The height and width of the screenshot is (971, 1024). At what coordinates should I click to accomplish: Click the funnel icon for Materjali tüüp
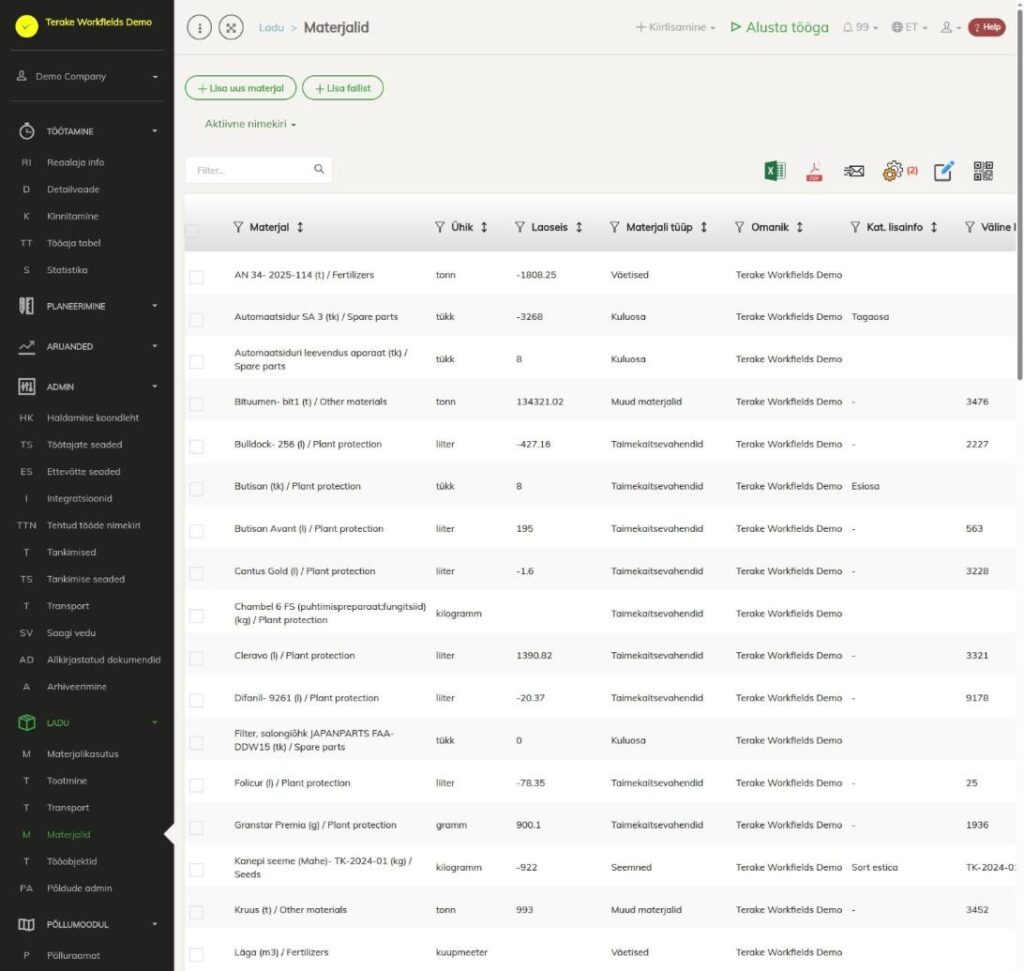615,227
